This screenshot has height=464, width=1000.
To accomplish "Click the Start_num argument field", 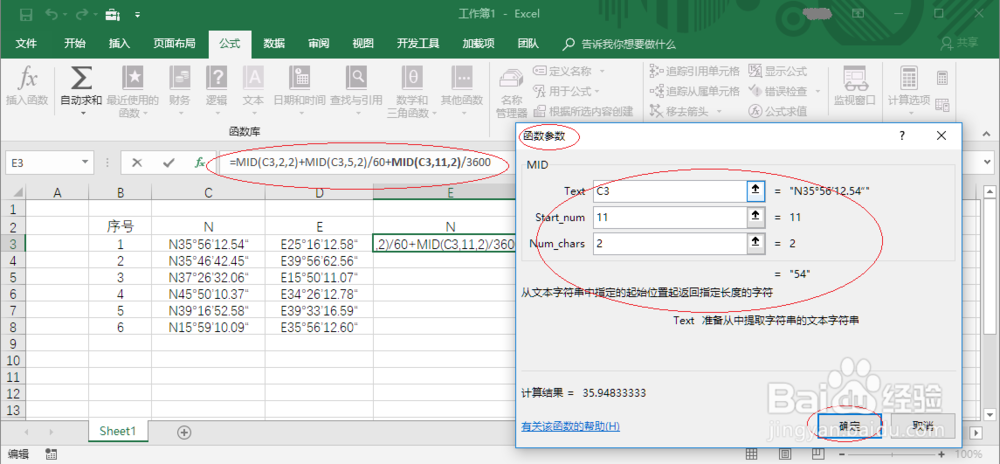I will pos(670,217).
